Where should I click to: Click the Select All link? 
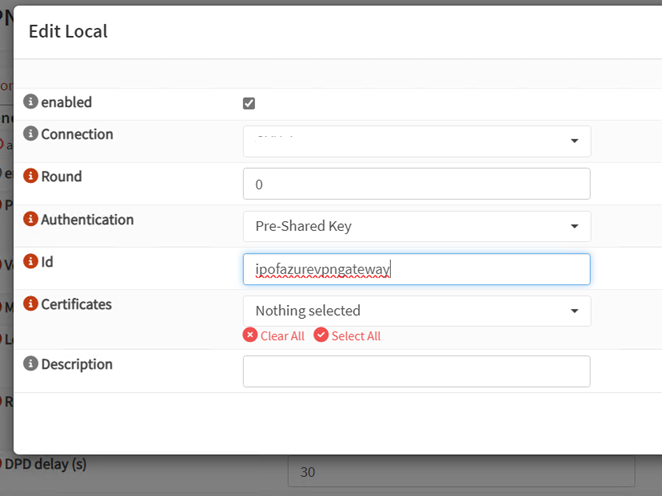356,336
